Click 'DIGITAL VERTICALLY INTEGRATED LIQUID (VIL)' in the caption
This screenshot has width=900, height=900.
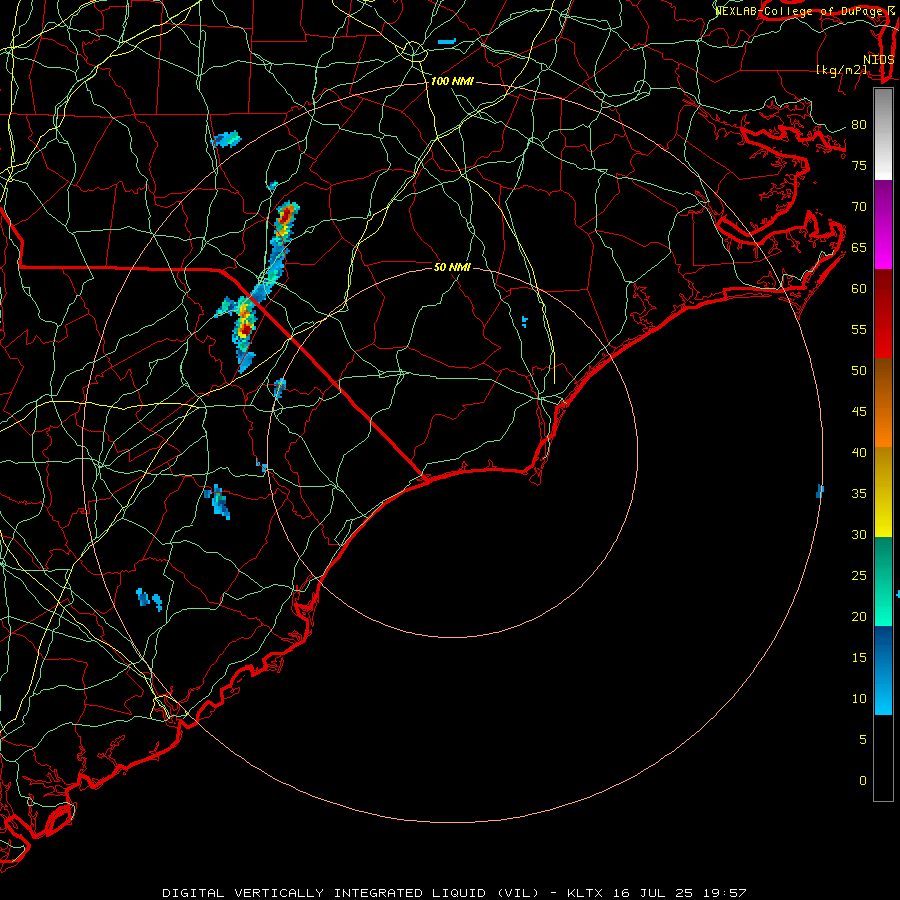(351, 893)
